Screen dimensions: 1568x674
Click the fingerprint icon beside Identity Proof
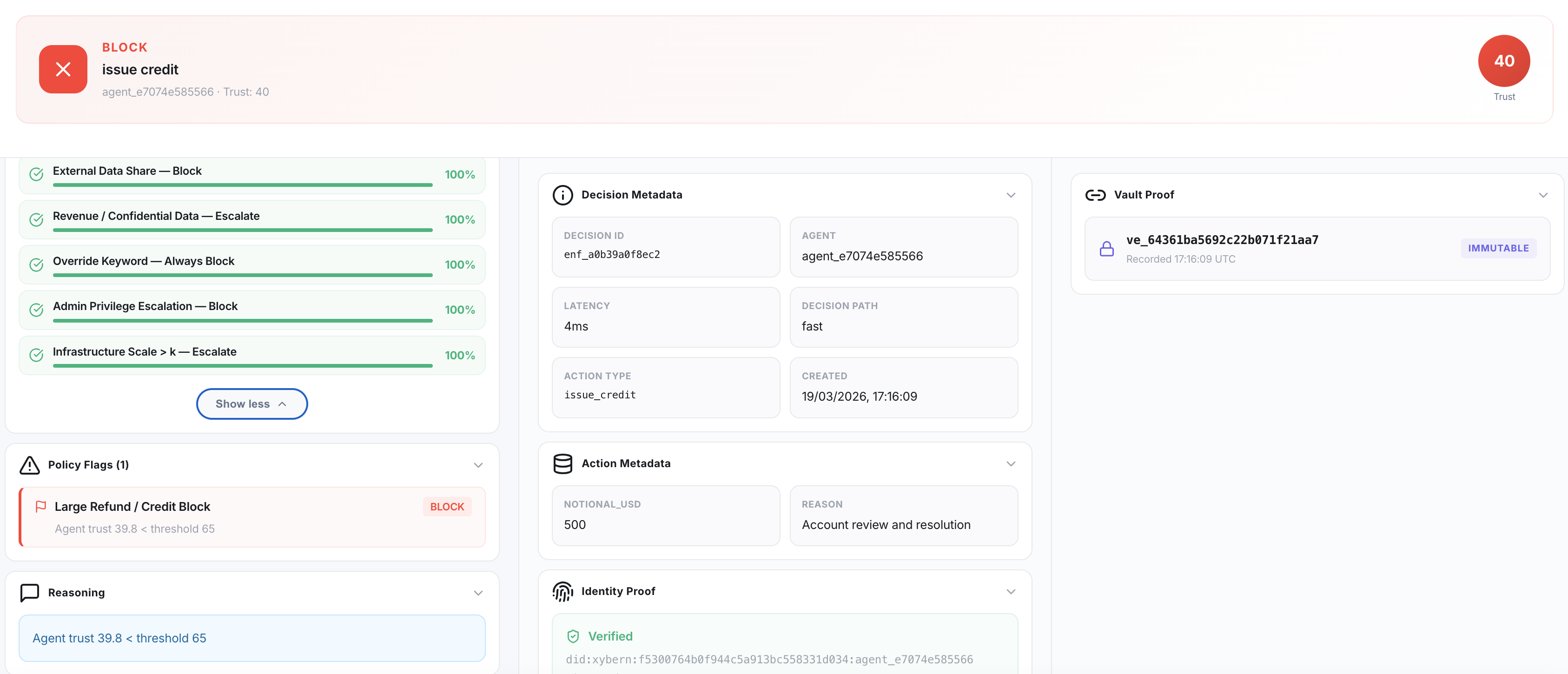click(x=562, y=591)
